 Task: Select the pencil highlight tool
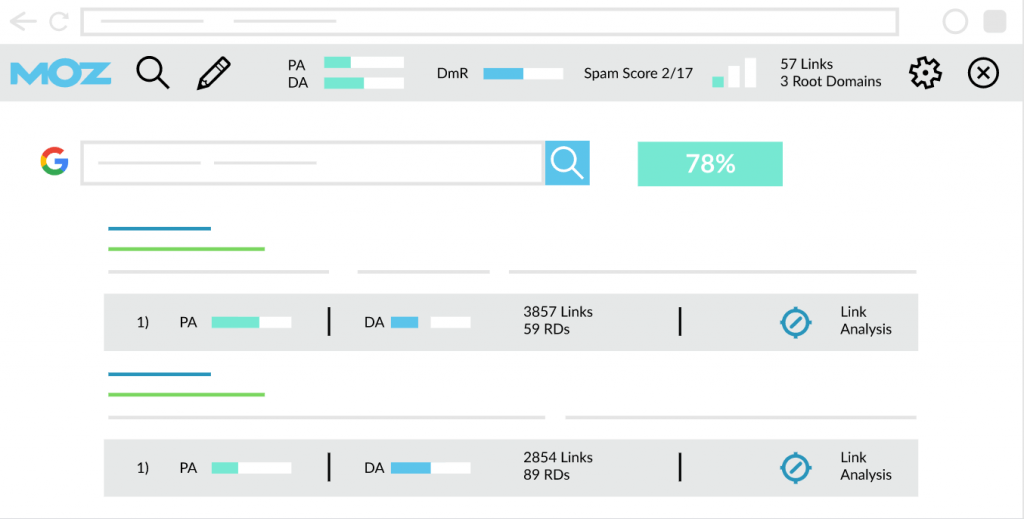coord(214,73)
